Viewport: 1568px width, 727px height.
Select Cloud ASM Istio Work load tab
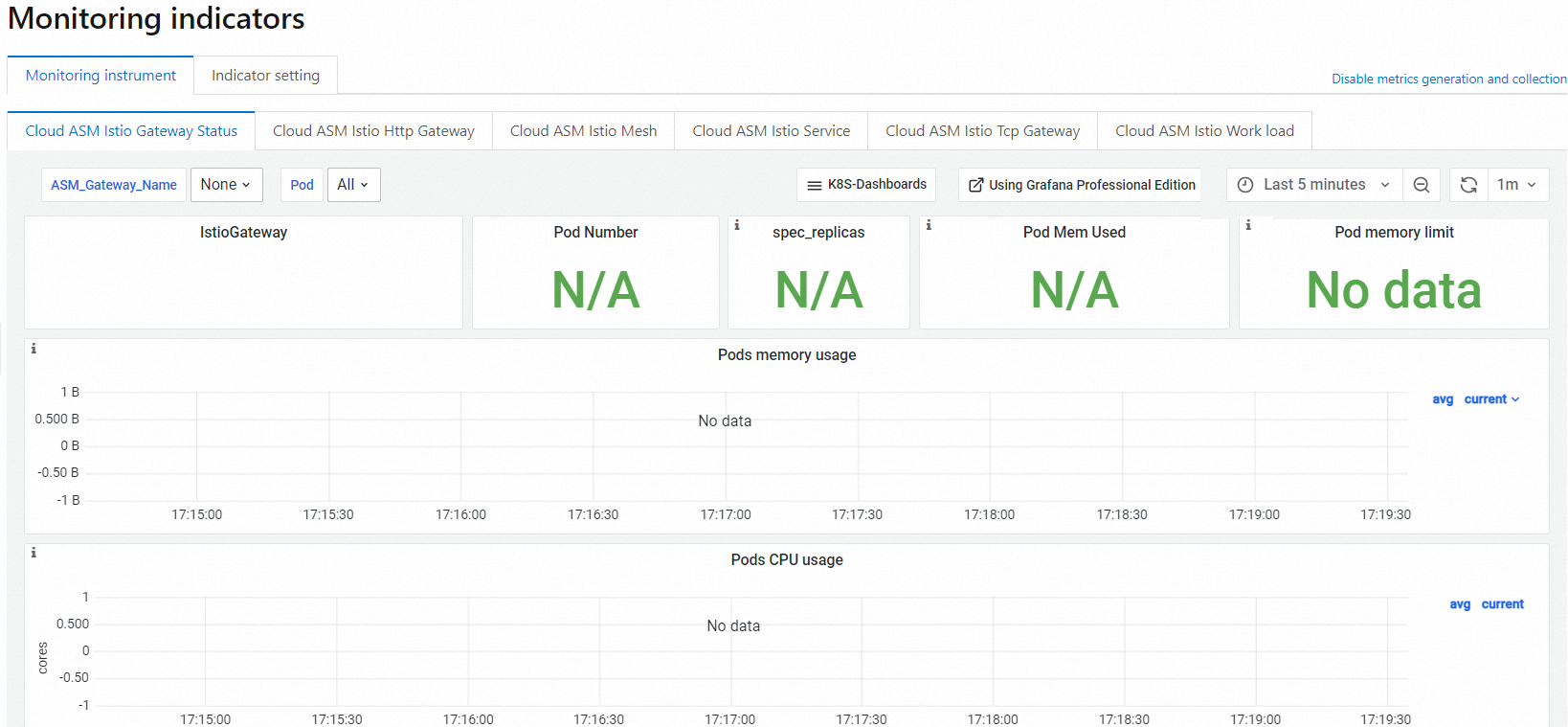click(1204, 131)
